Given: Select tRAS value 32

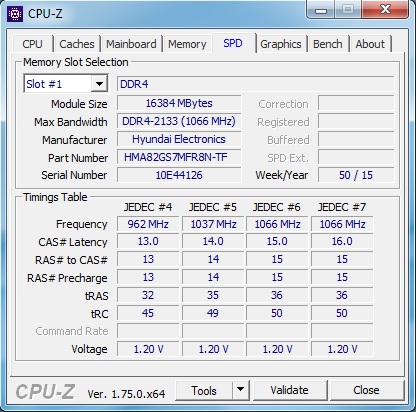Looking at the screenshot, I should pos(148,295).
